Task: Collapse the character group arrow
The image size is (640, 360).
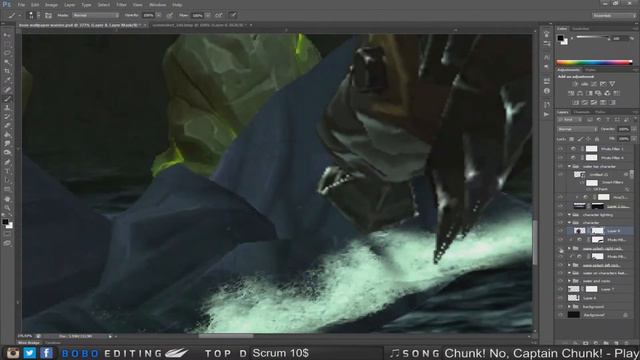Action: [569, 223]
